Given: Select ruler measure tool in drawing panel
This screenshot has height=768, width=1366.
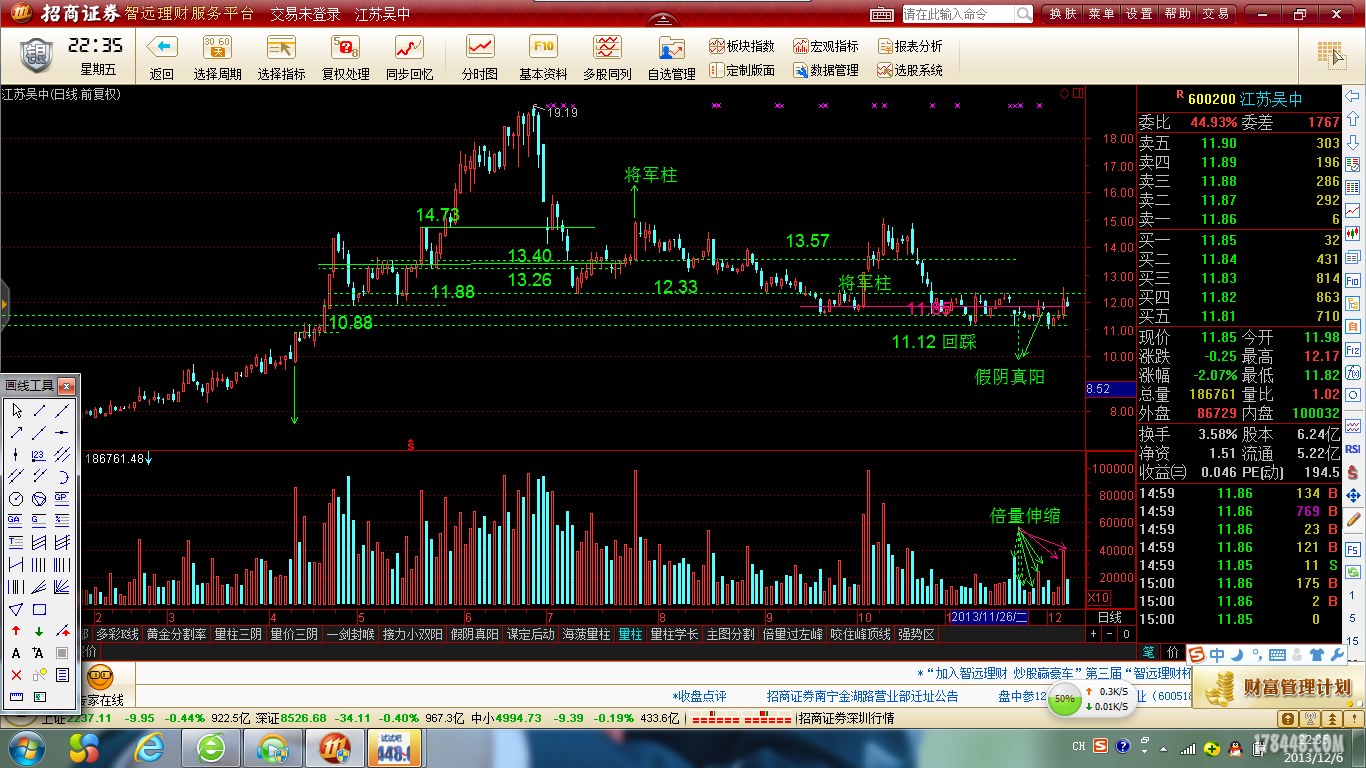Looking at the screenshot, I should pyautogui.click(x=16, y=697).
